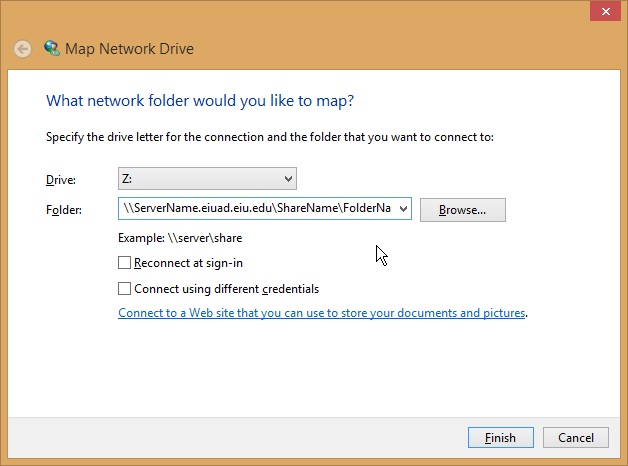Viewport: 628px width, 466px height.
Task: Cancel the drive mapping dialog
Action: [x=576, y=438]
